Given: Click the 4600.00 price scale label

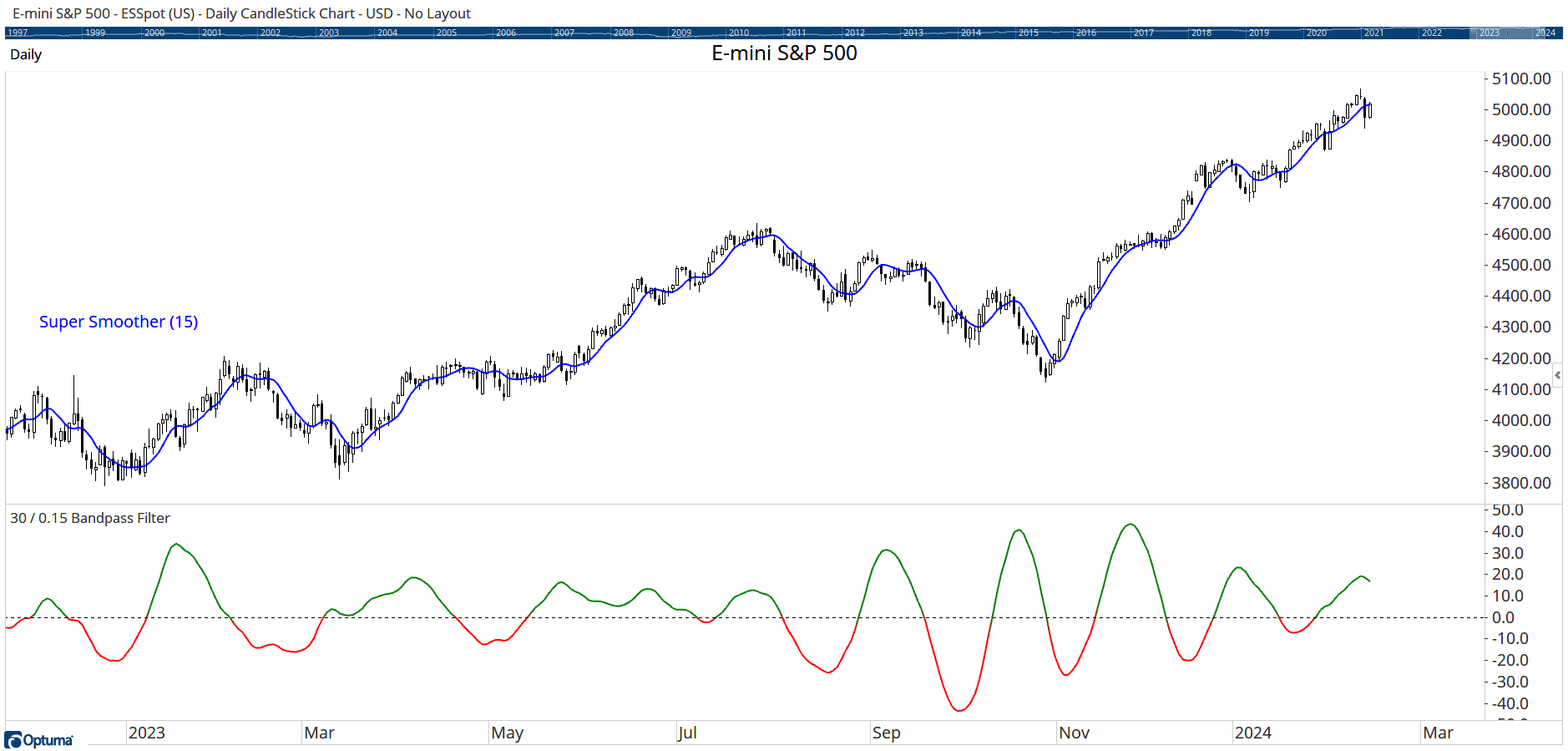Looking at the screenshot, I should tap(1521, 234).
